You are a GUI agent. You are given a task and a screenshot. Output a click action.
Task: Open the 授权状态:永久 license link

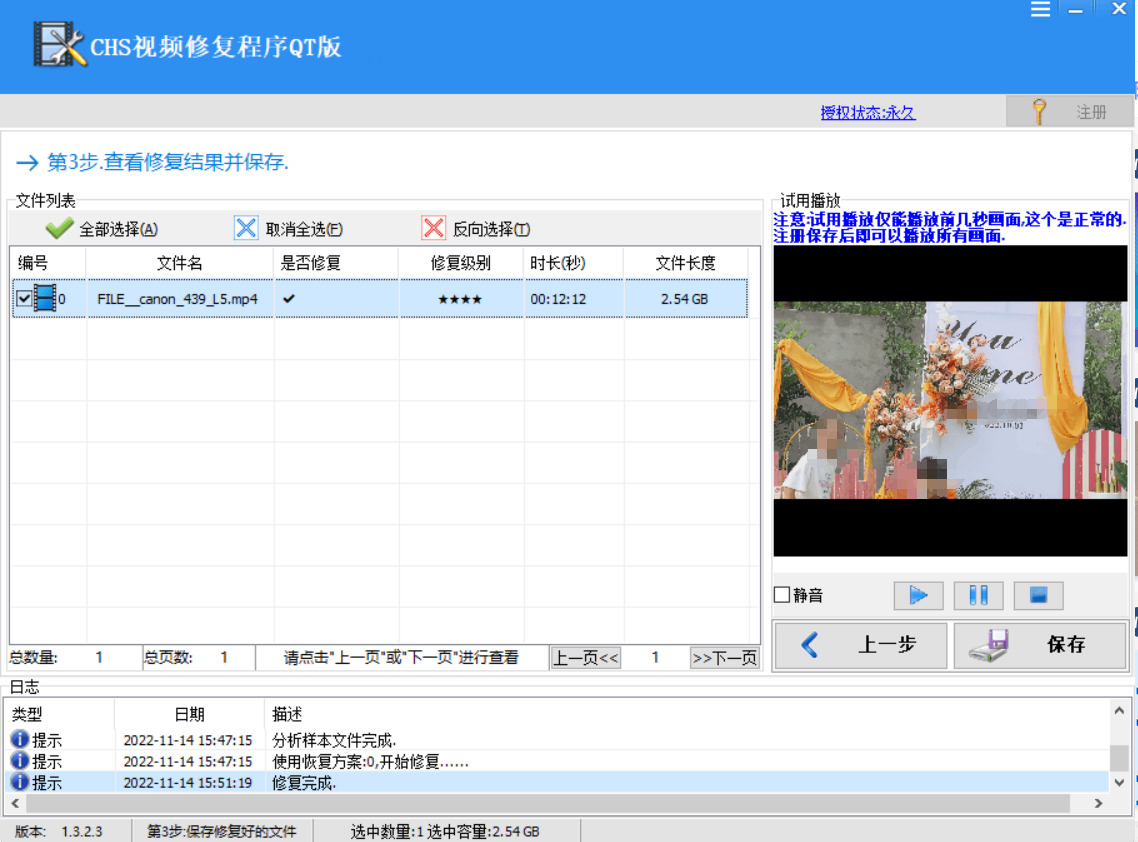[868, 113]
